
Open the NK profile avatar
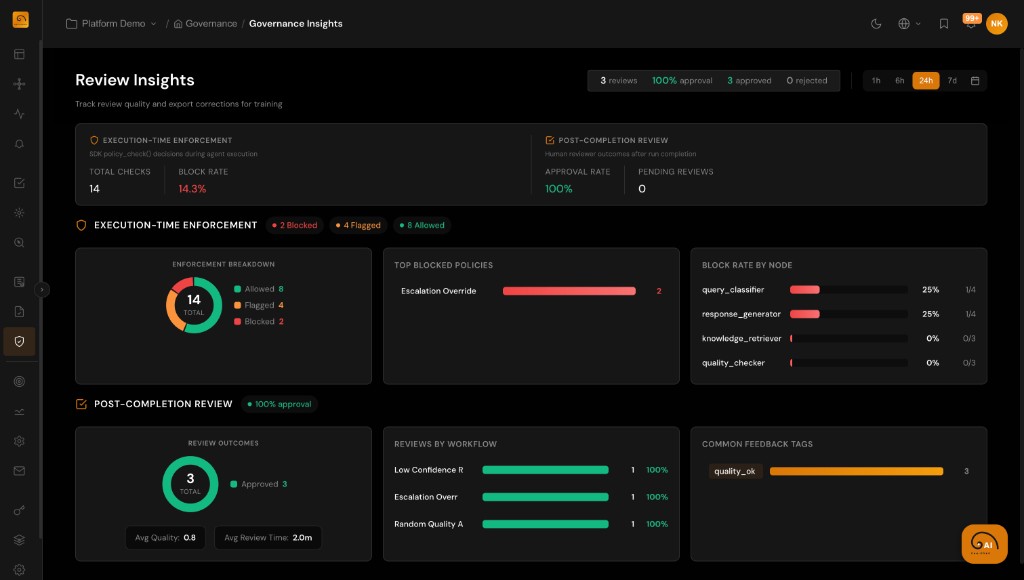996,23
